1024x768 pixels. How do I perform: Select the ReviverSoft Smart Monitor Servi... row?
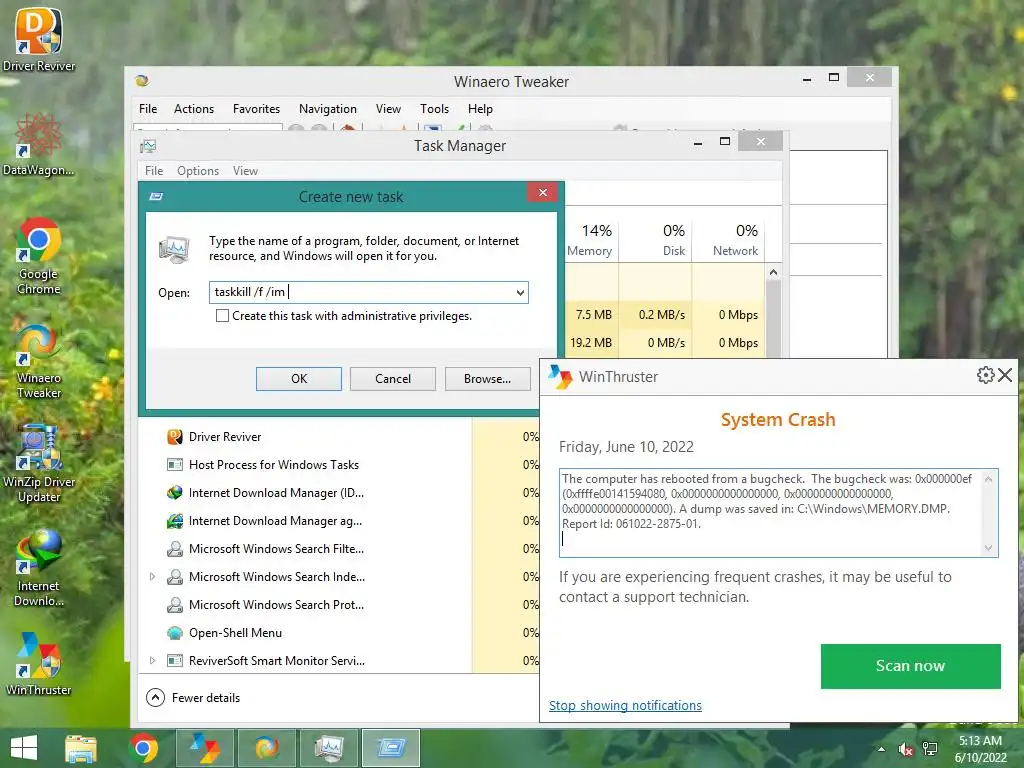click(339, 661)
